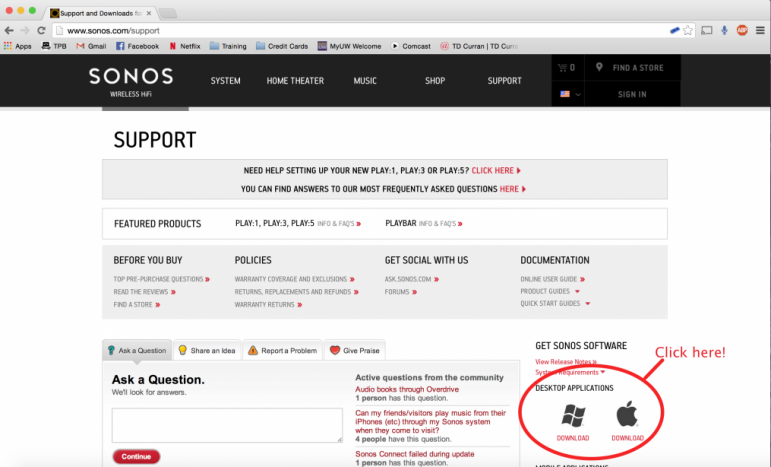Open the Support navigation menu
The height and width of the screenshot is (467, 771).
(504, 81)
